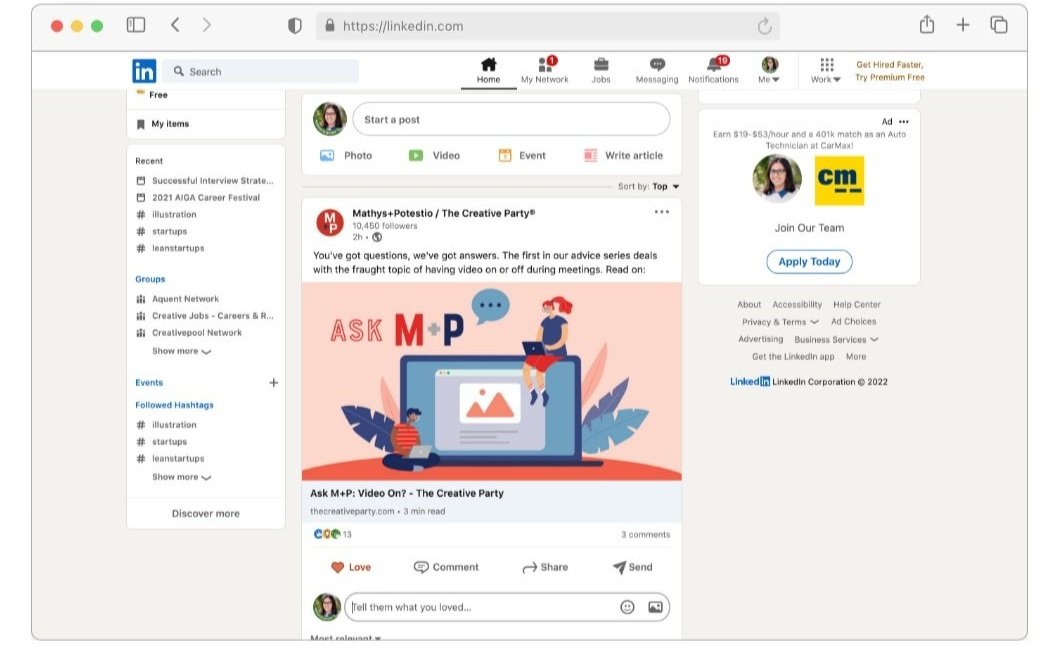View the 13 reactions on the post
The height and width of the screenshot is (666, 1057).
(332, 534)
